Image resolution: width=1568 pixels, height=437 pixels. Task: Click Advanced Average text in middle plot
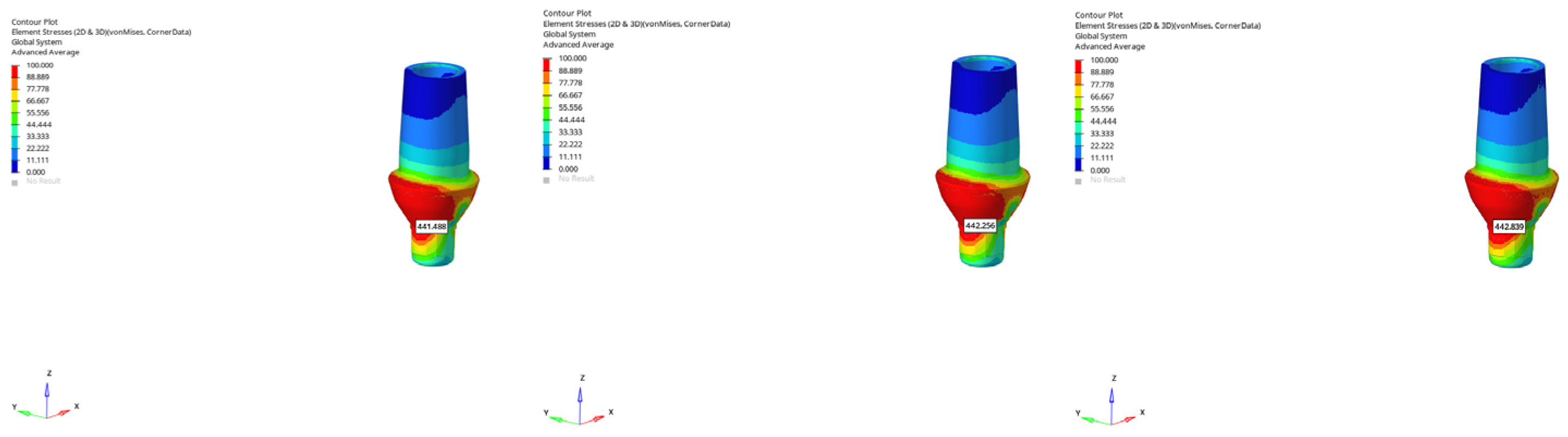[x=578, y=45]
